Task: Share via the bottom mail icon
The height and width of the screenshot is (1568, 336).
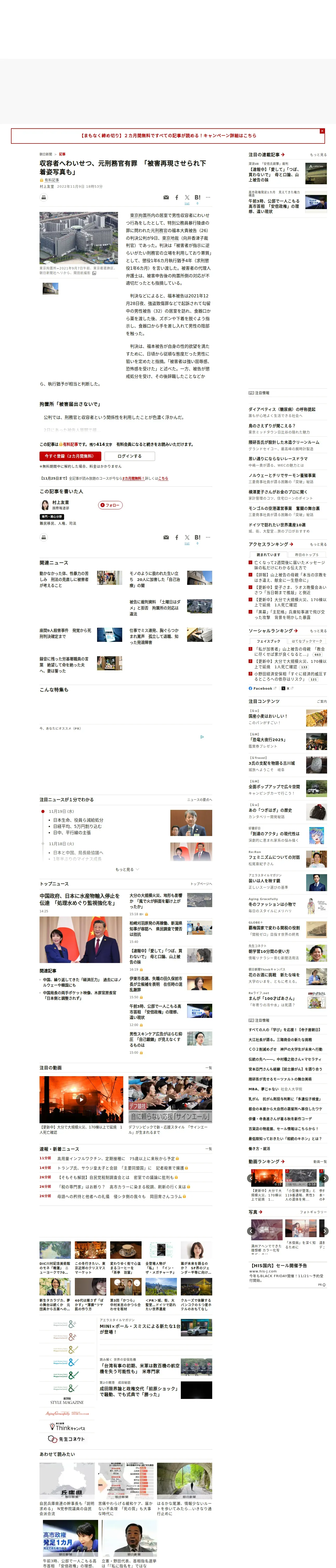Action: pyautogui.click(x=166, y=538)
